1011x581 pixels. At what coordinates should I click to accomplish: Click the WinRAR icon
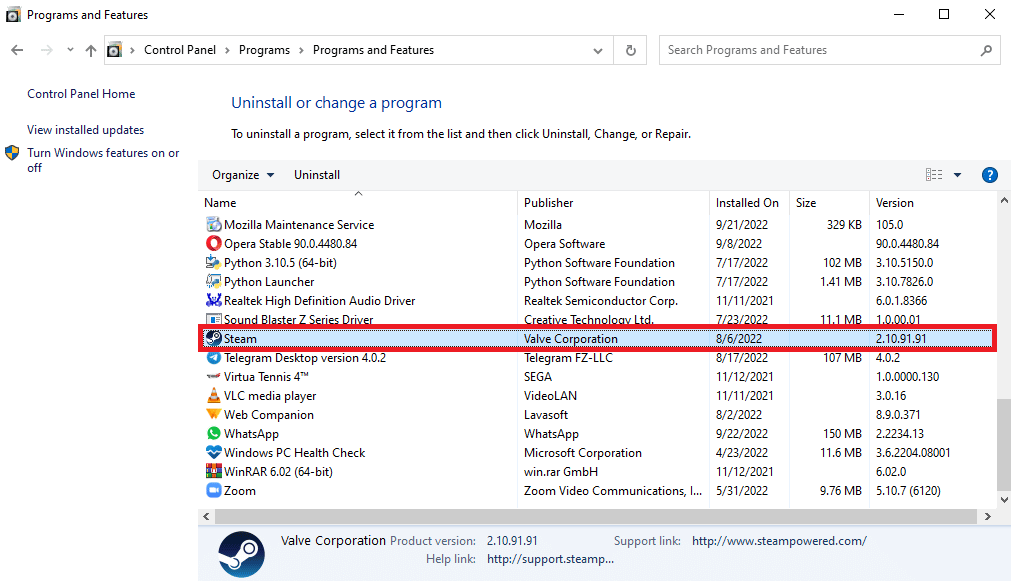213,471
